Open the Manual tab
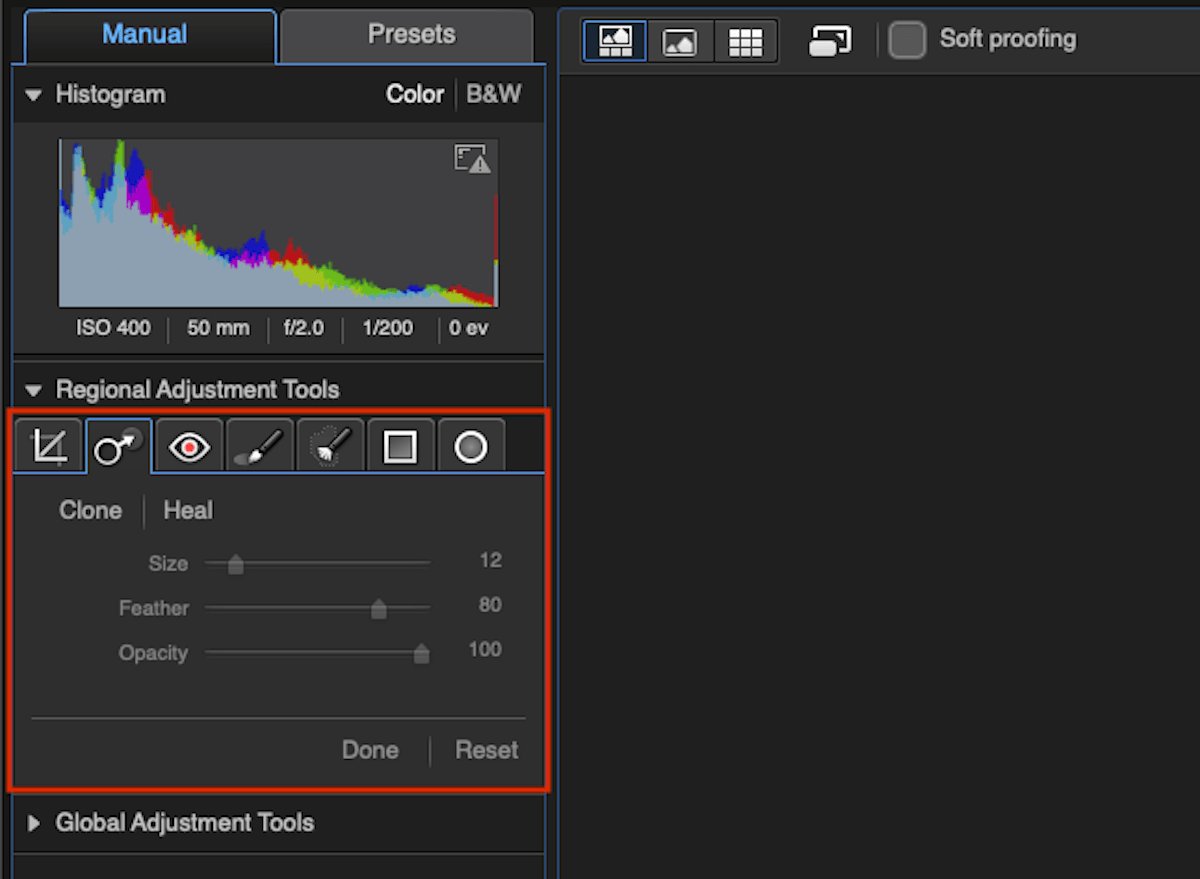 (x=143, y=33)
